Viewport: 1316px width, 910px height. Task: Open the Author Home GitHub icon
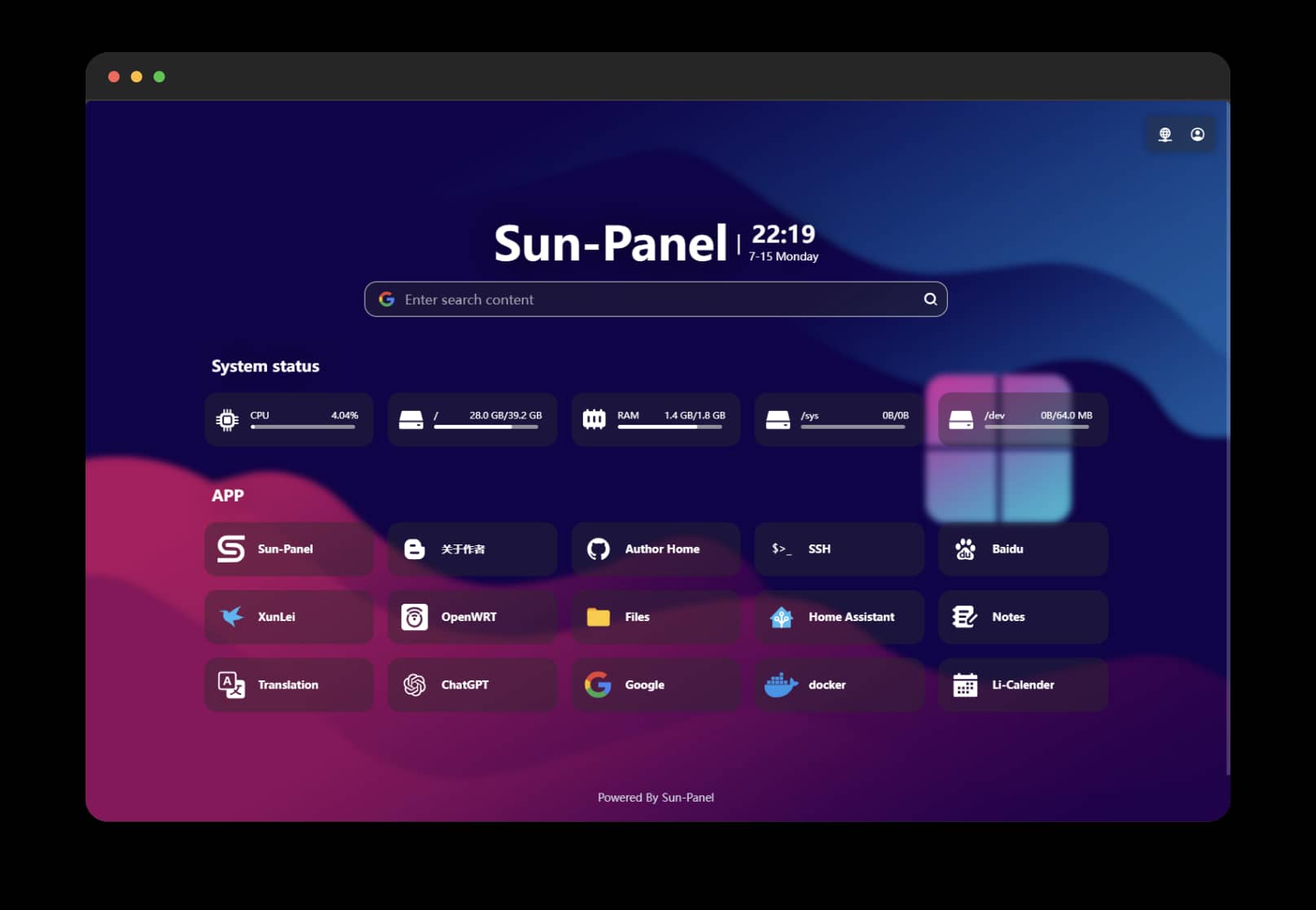599,549
